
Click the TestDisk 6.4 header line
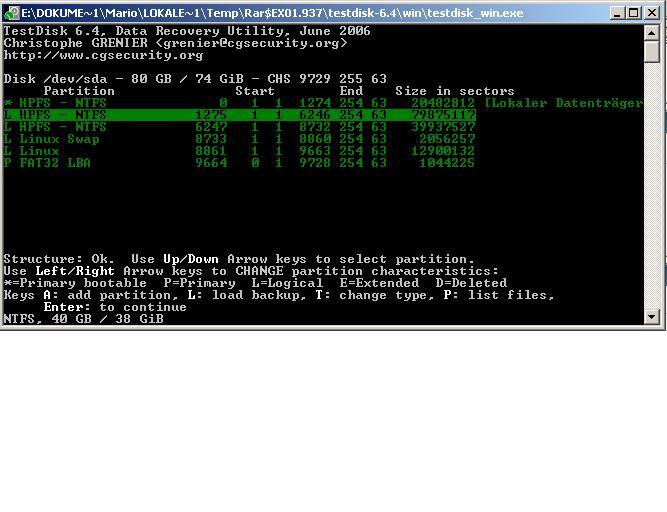pos(187,31)
